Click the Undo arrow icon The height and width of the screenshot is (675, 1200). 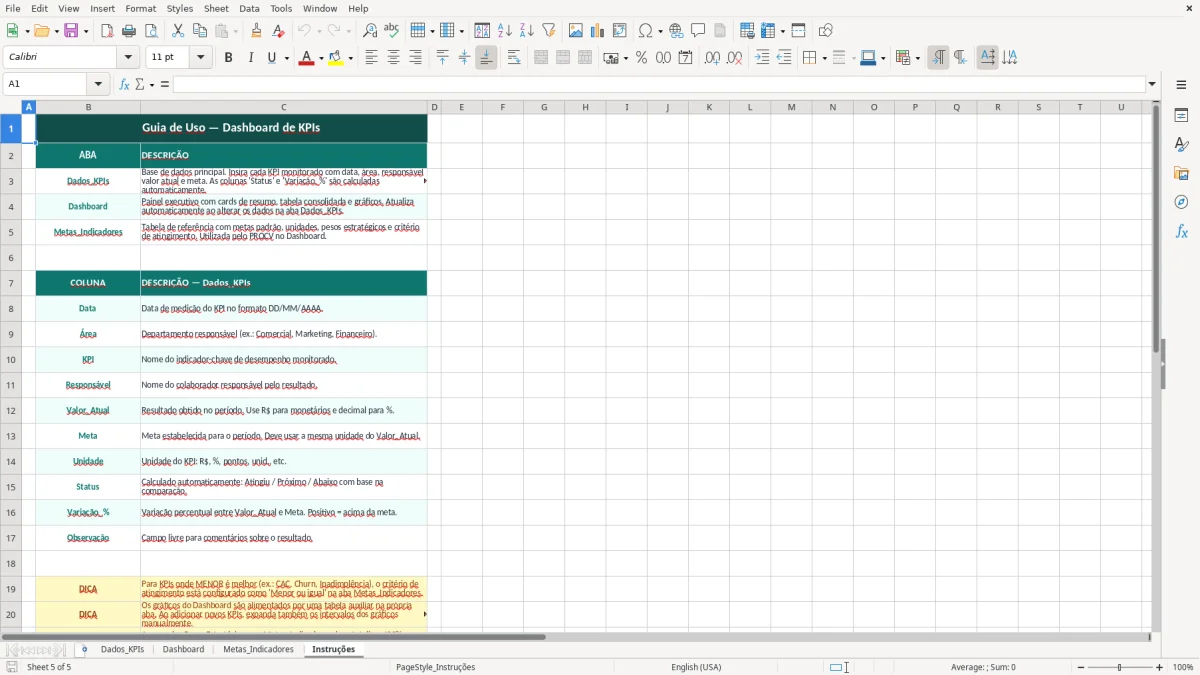tap(304, 31)
